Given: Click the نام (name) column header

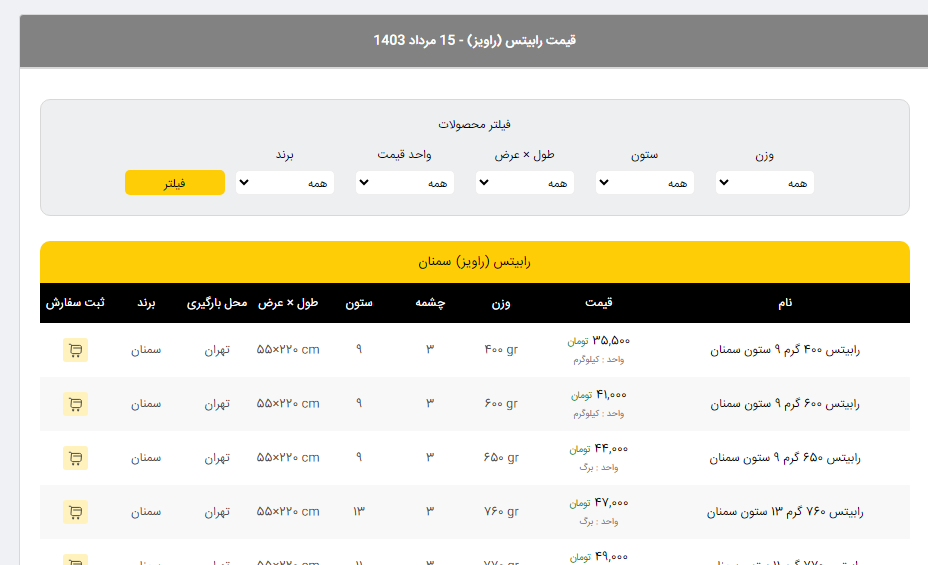Looking at the screenshot, I should click(x=784, y=303).
